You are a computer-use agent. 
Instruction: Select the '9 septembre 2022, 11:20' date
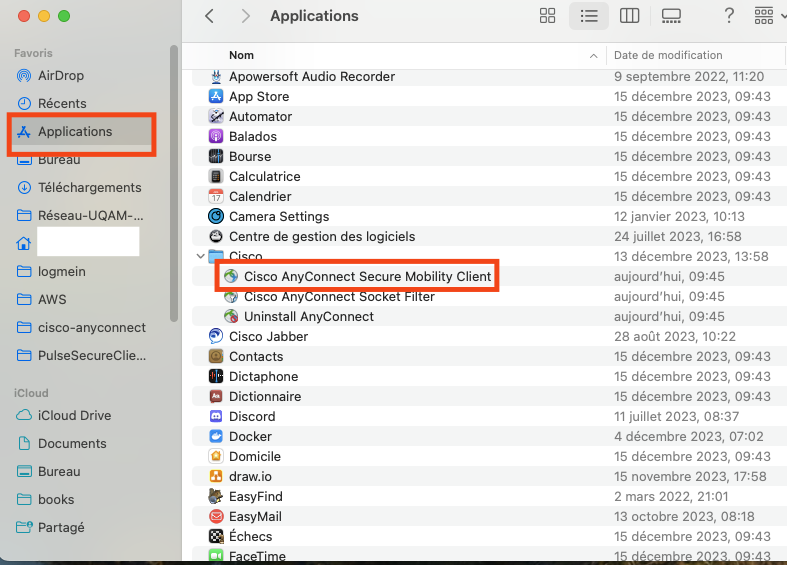(x=689, y=76)
